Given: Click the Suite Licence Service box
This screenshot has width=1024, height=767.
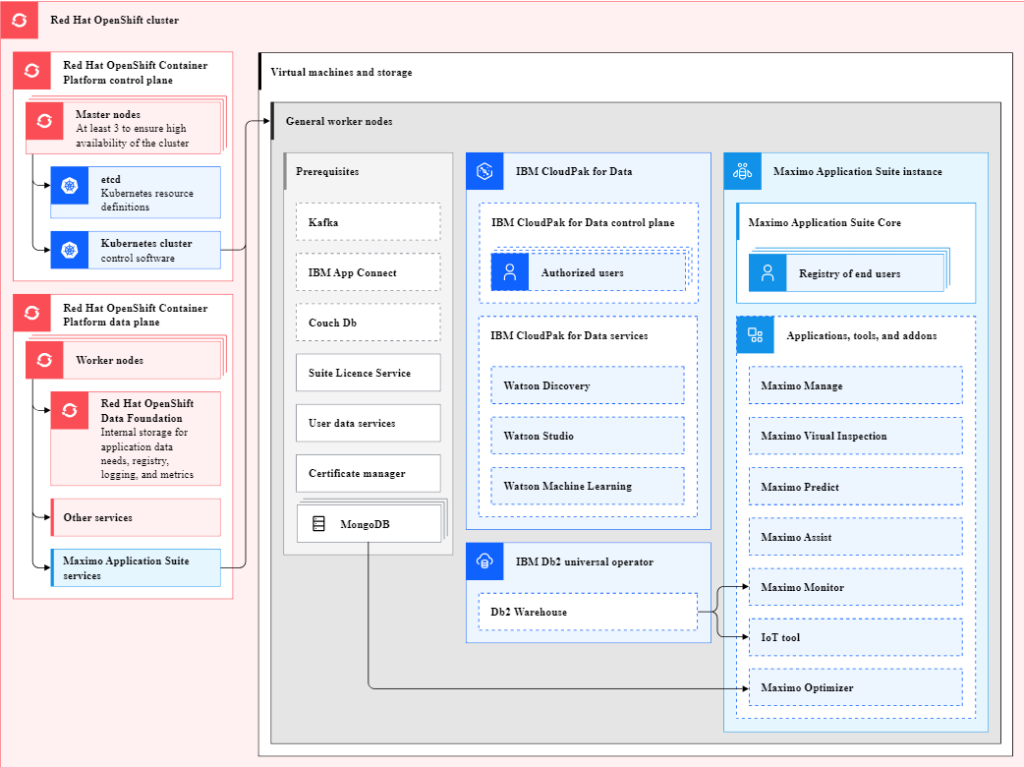Looking at the screenshot, I should [368, 373].
